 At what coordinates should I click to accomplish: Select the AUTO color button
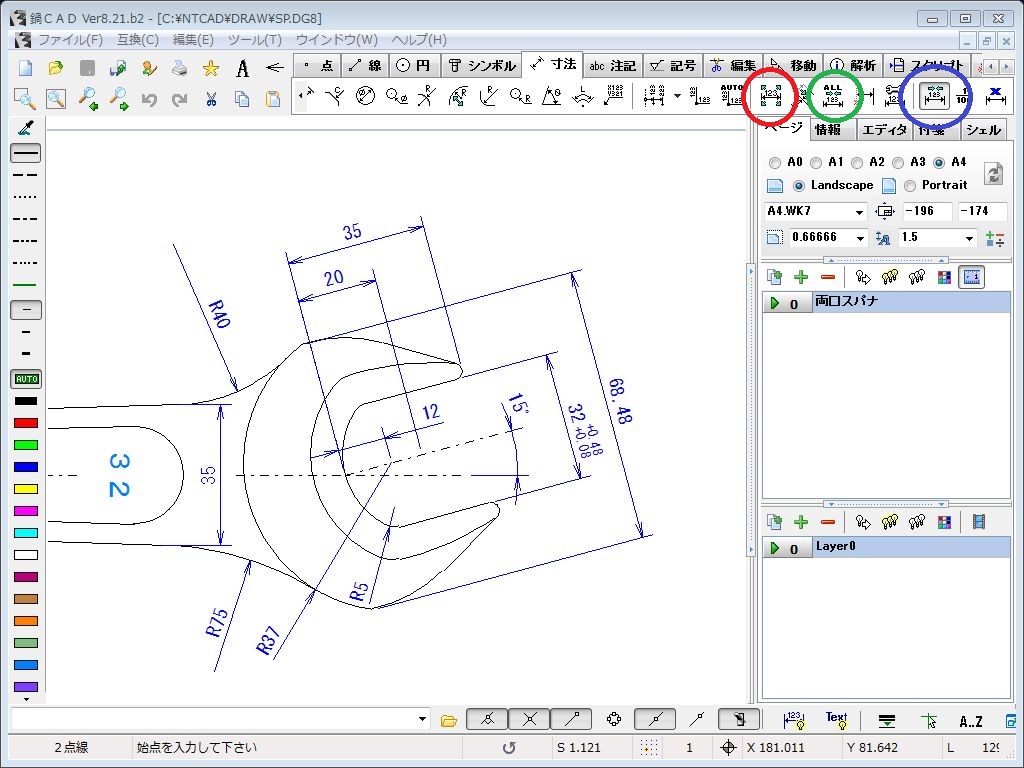click(26, 379)
